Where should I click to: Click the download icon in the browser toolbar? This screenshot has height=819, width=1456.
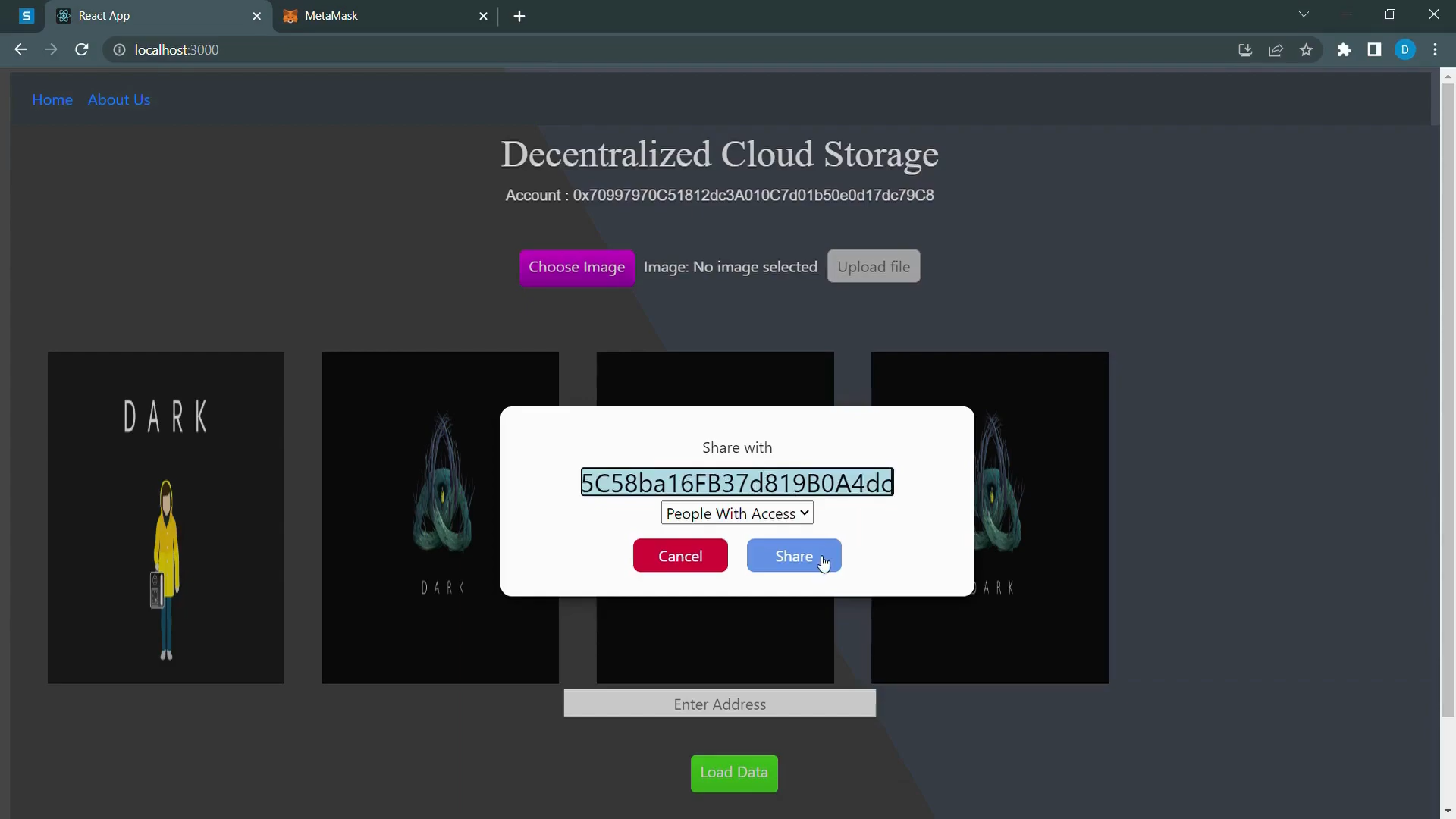point(1244,49)
